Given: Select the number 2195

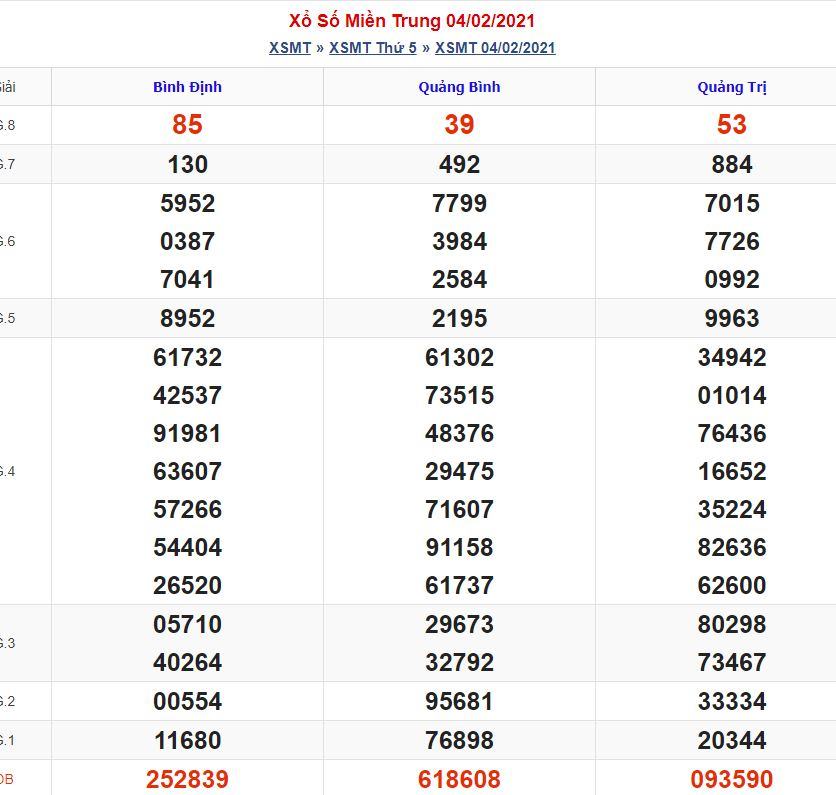Looking at the screenshot, I should point(459,318).
